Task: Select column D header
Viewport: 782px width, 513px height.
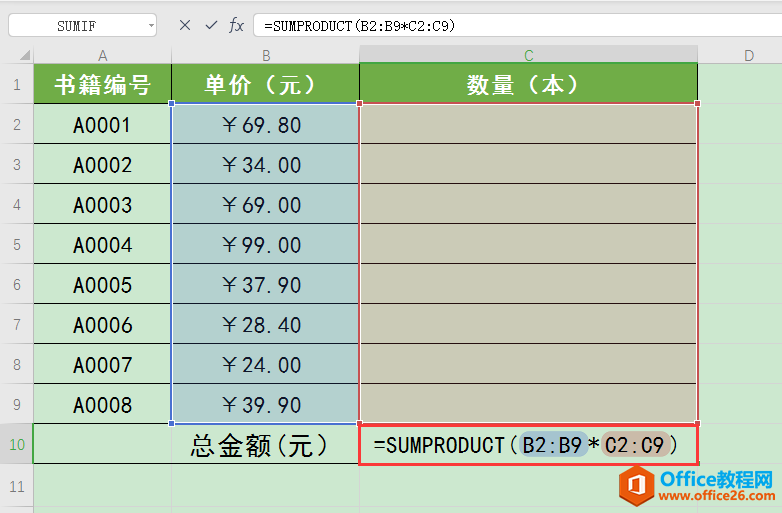Action: (749, 55)
